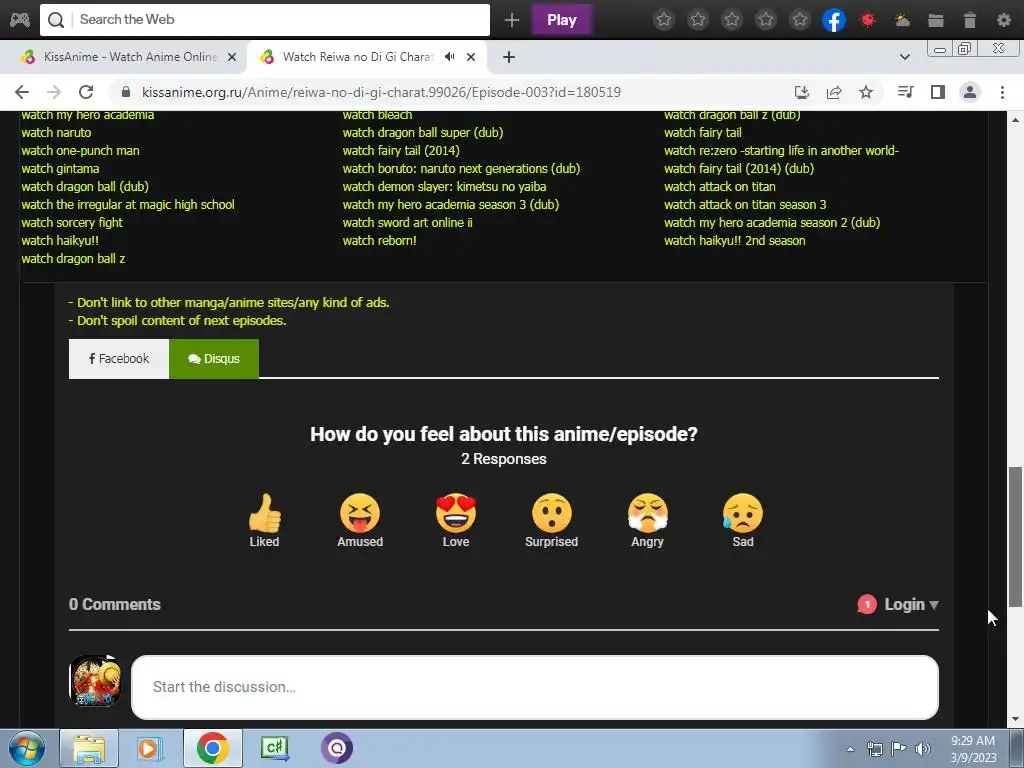Open watch sword art online ii link
Screen dimensions: 1024x768
pos(408,223)
